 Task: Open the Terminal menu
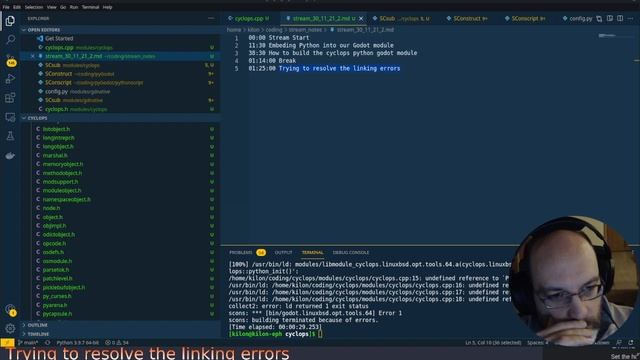tap(90, 7)
